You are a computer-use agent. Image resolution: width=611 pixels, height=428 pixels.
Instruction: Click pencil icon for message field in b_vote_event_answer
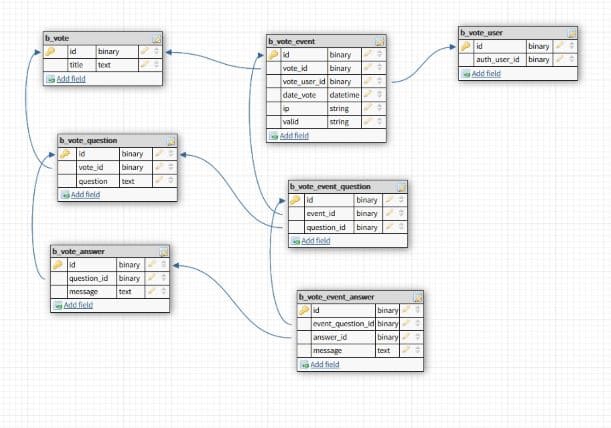click(407, 351)
